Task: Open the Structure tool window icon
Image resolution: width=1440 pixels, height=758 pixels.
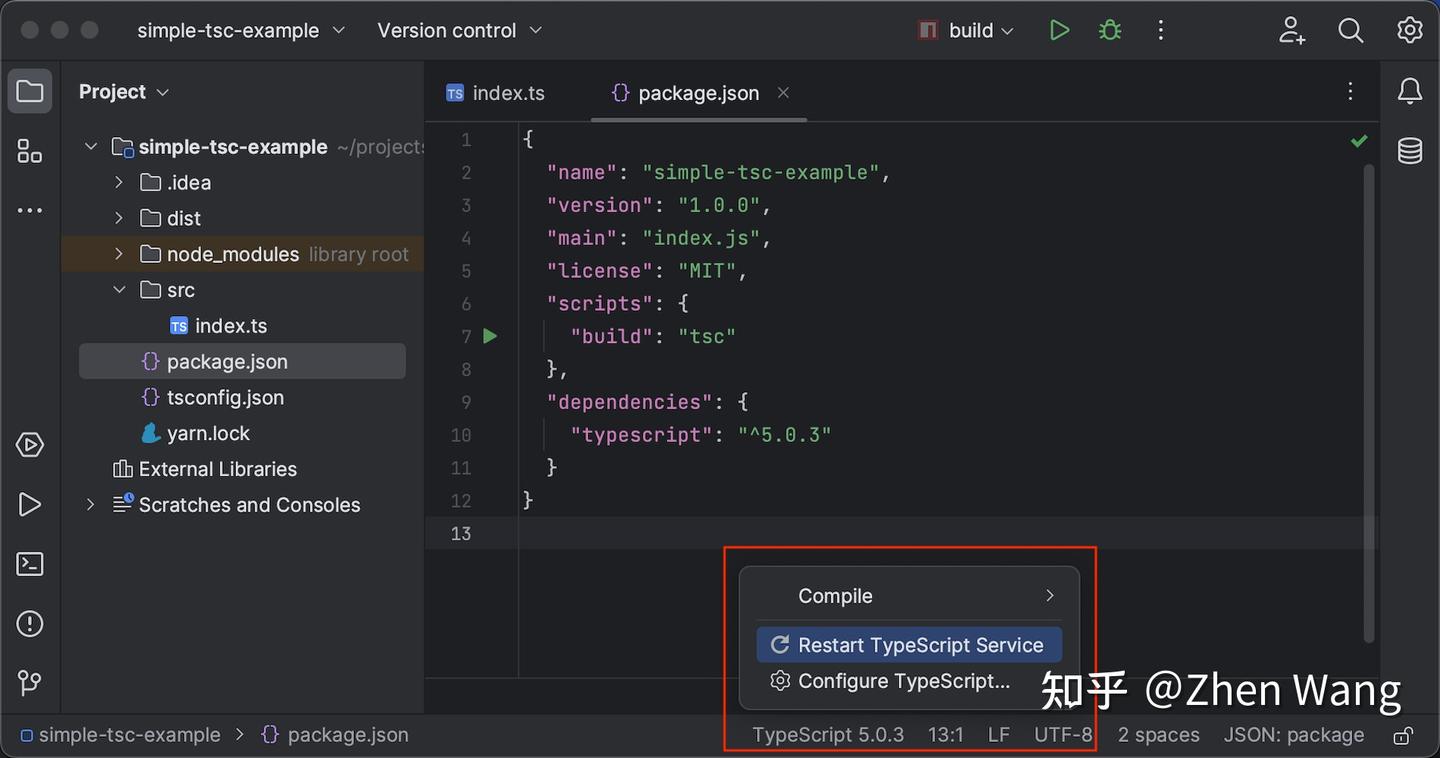Action: point(30,152)
